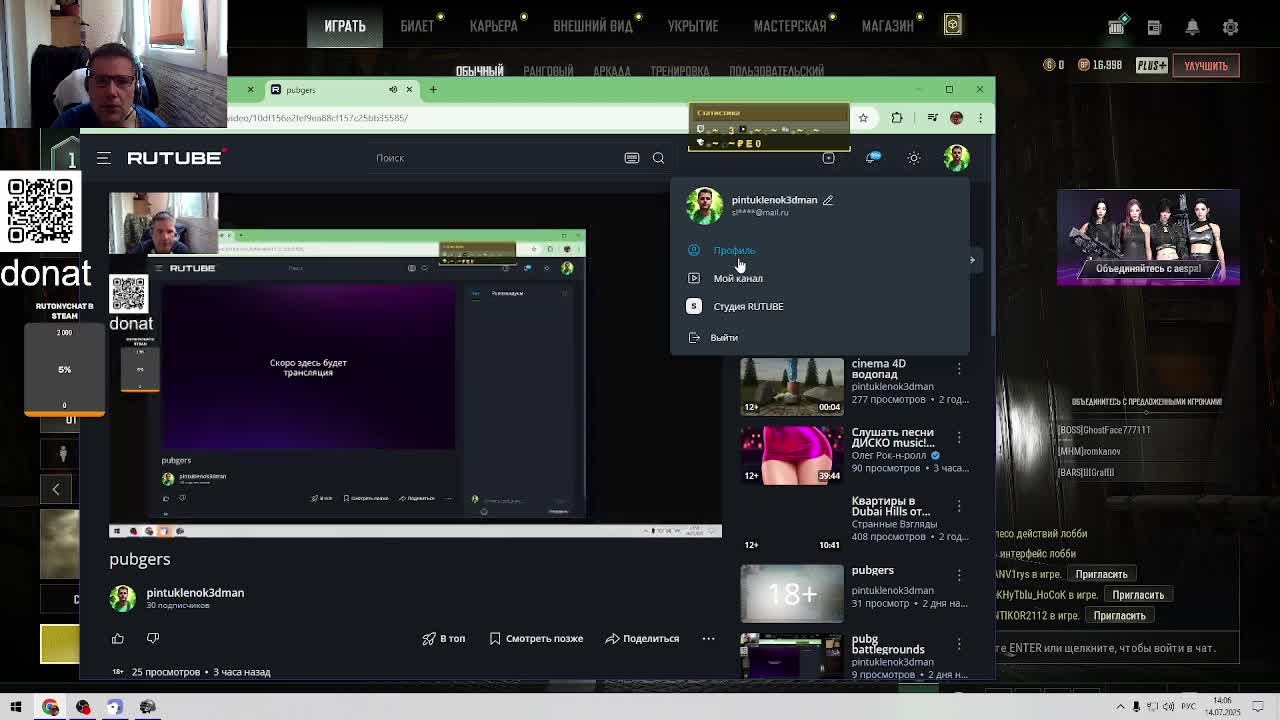The height and width of the screenshot is (720, 1280).
Task: Open Chrome from the taskbar
Action: click(x=50, y=707)
